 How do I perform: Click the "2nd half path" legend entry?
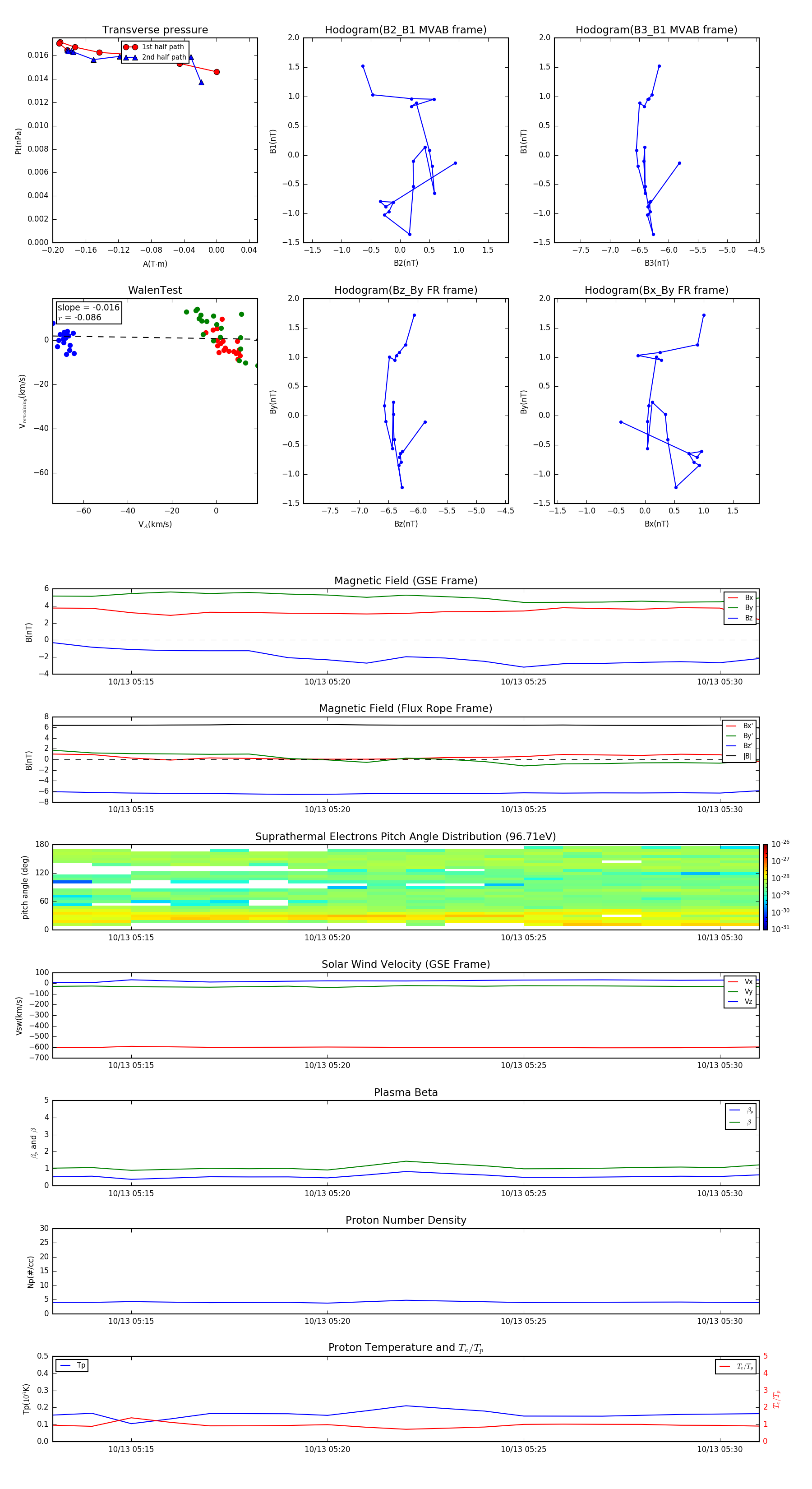[155, 57]
